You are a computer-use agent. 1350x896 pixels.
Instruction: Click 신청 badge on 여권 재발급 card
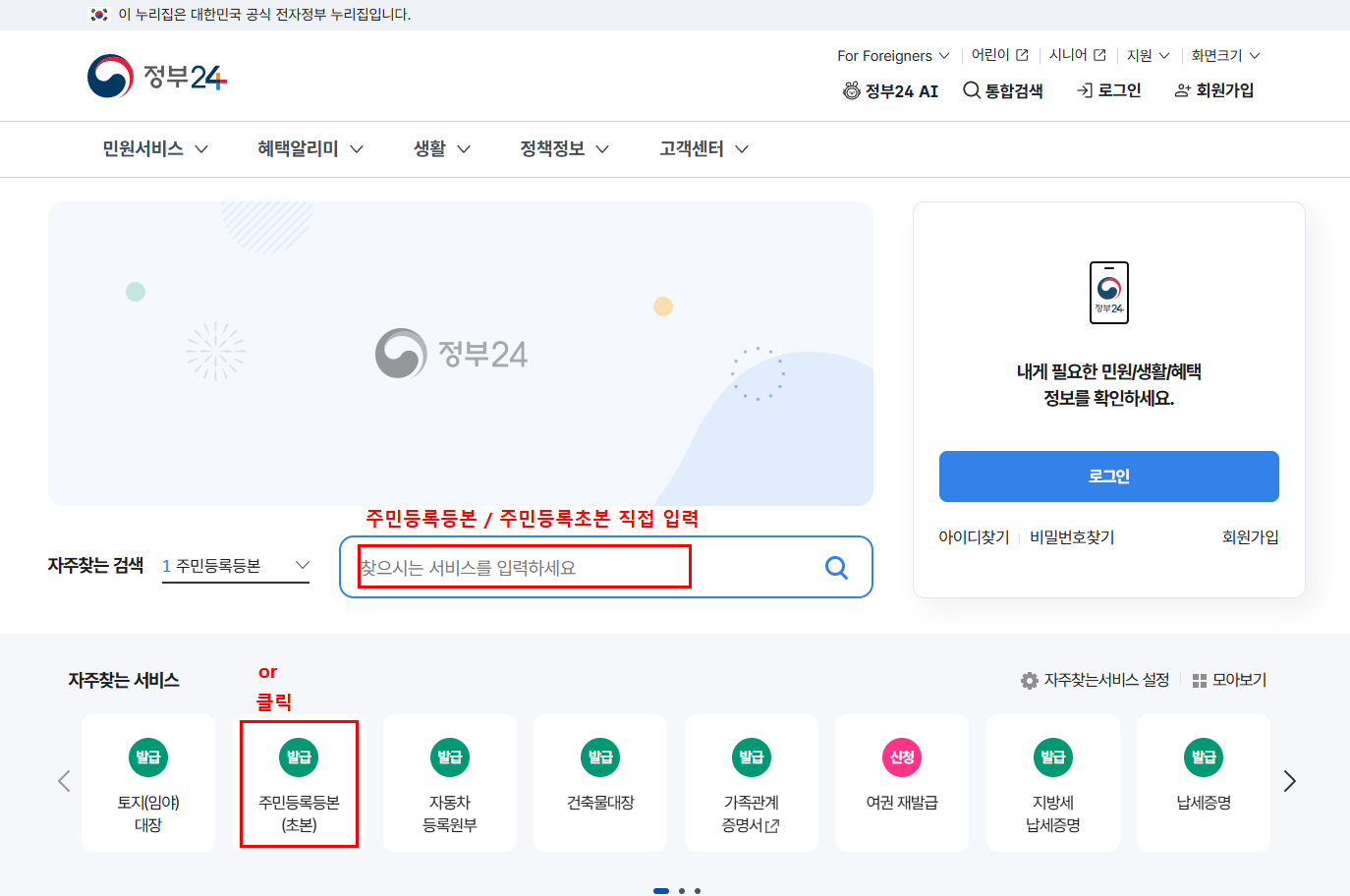[902, 757]
